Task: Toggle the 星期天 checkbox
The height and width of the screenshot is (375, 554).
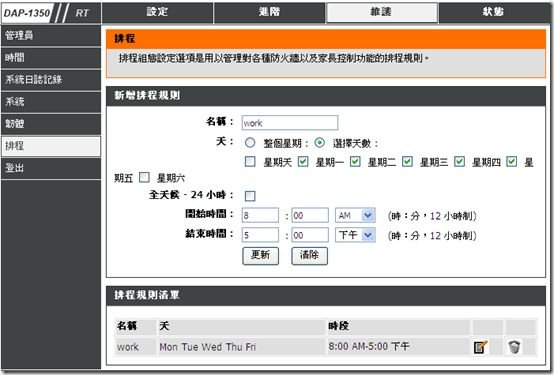Action: 250,162
